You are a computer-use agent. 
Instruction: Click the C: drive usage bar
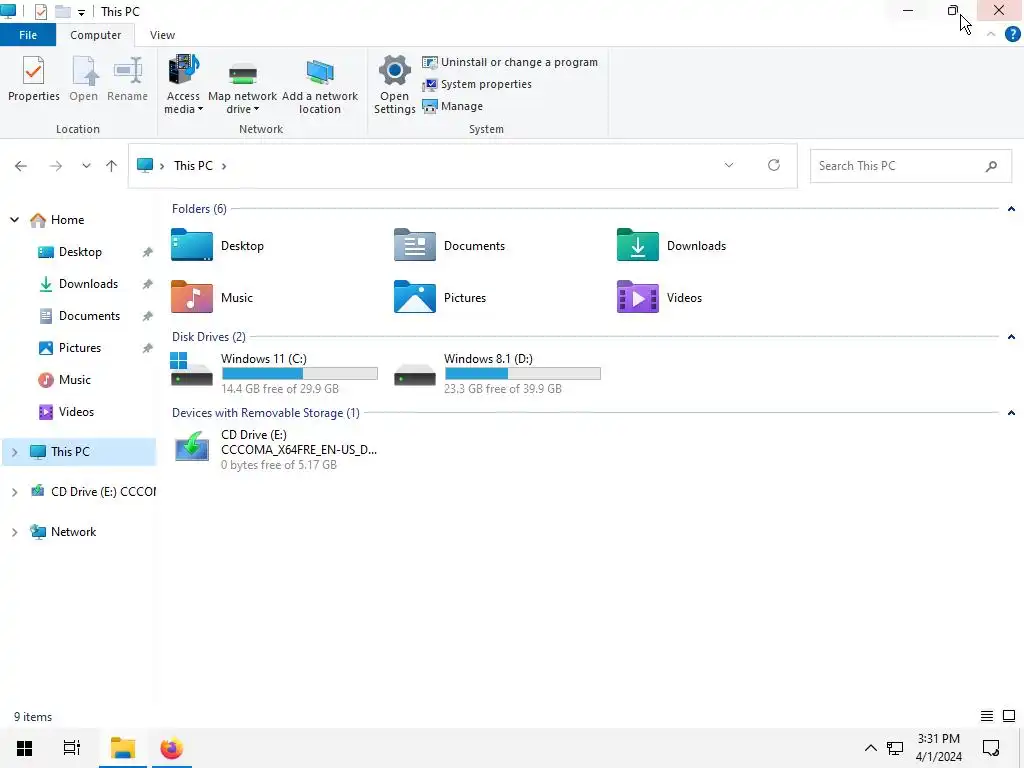(x=300, y=374)
